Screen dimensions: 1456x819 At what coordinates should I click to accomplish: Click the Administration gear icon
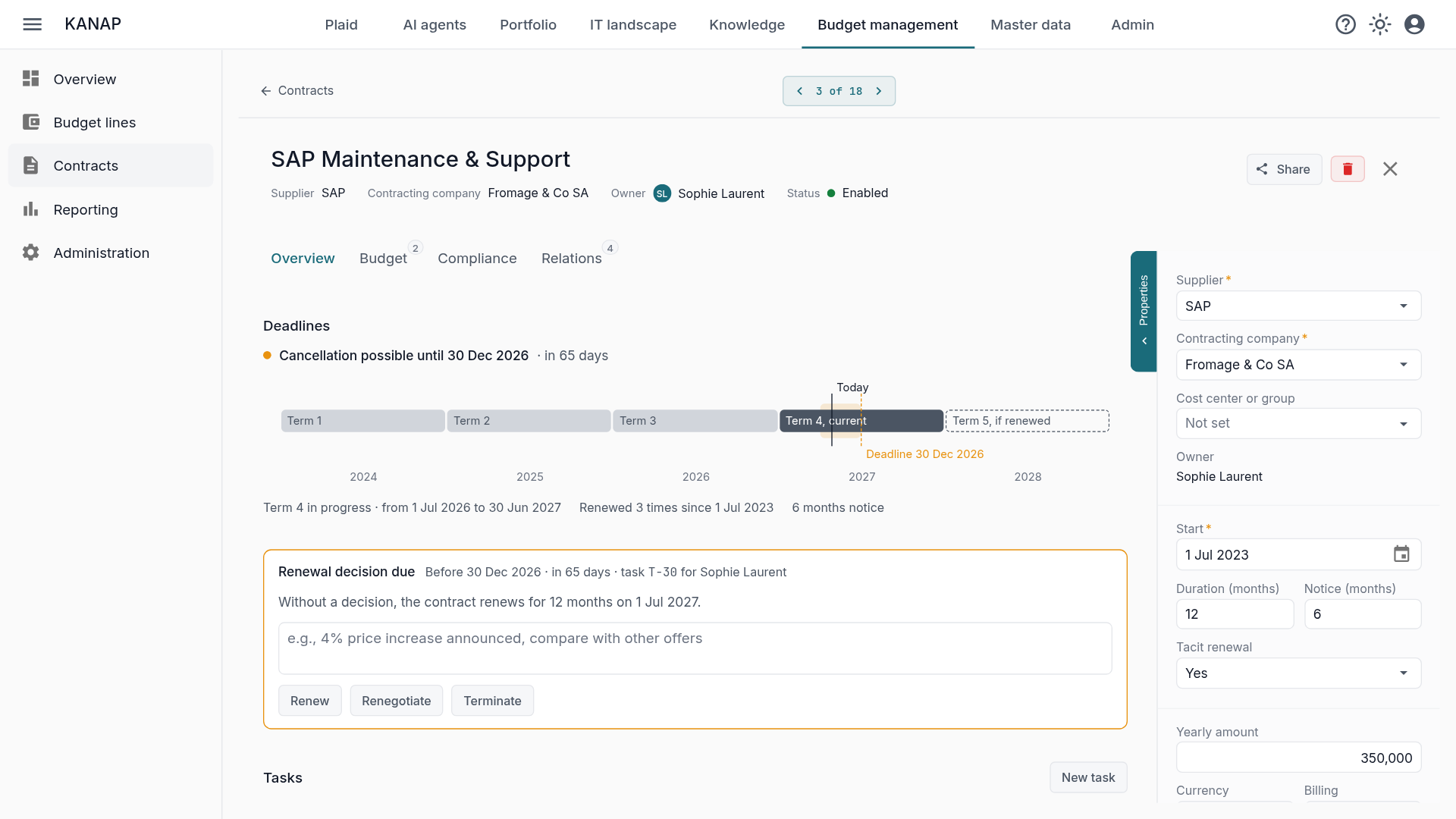[30, 253]
